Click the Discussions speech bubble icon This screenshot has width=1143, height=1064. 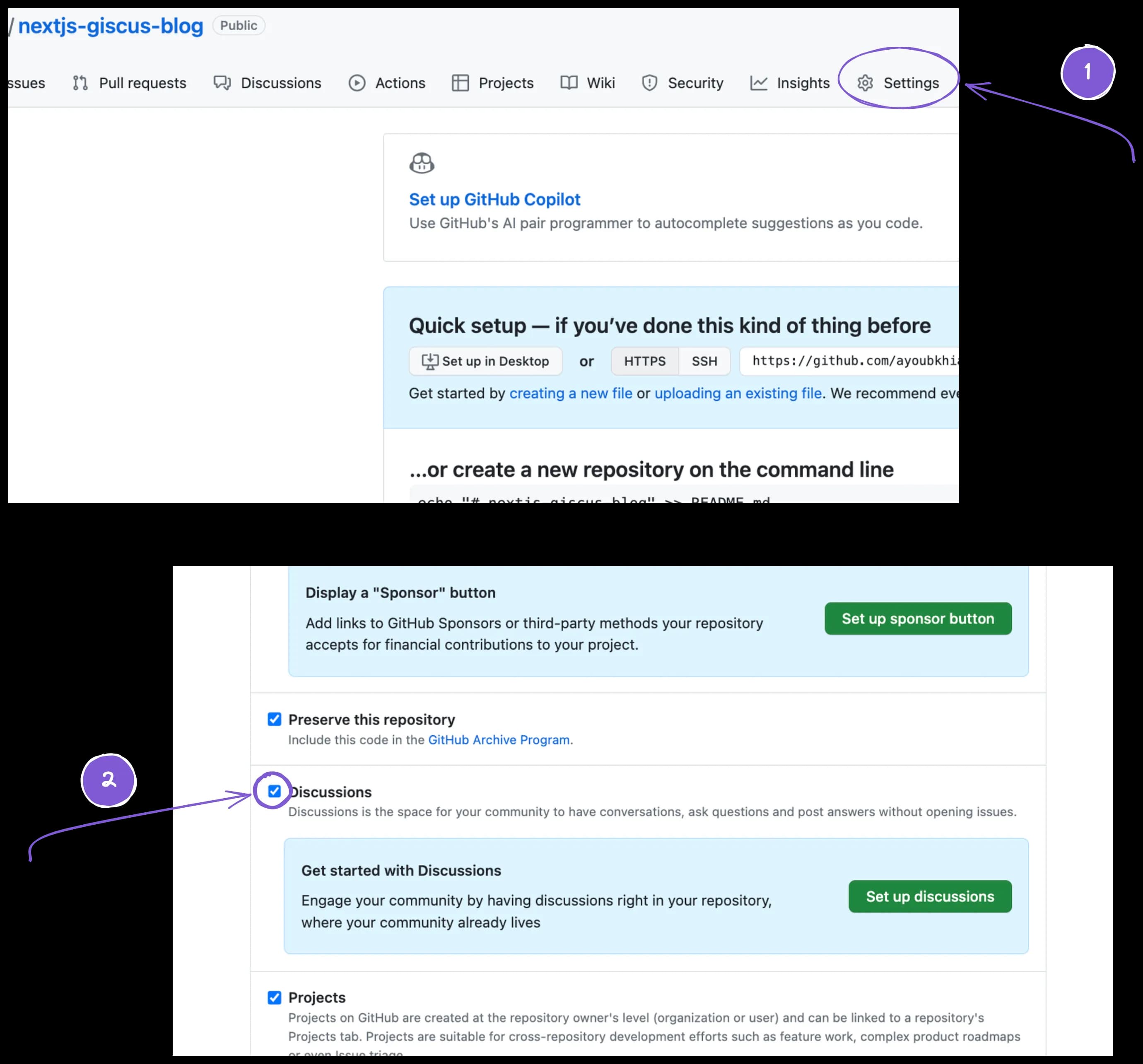pos(222,83)
